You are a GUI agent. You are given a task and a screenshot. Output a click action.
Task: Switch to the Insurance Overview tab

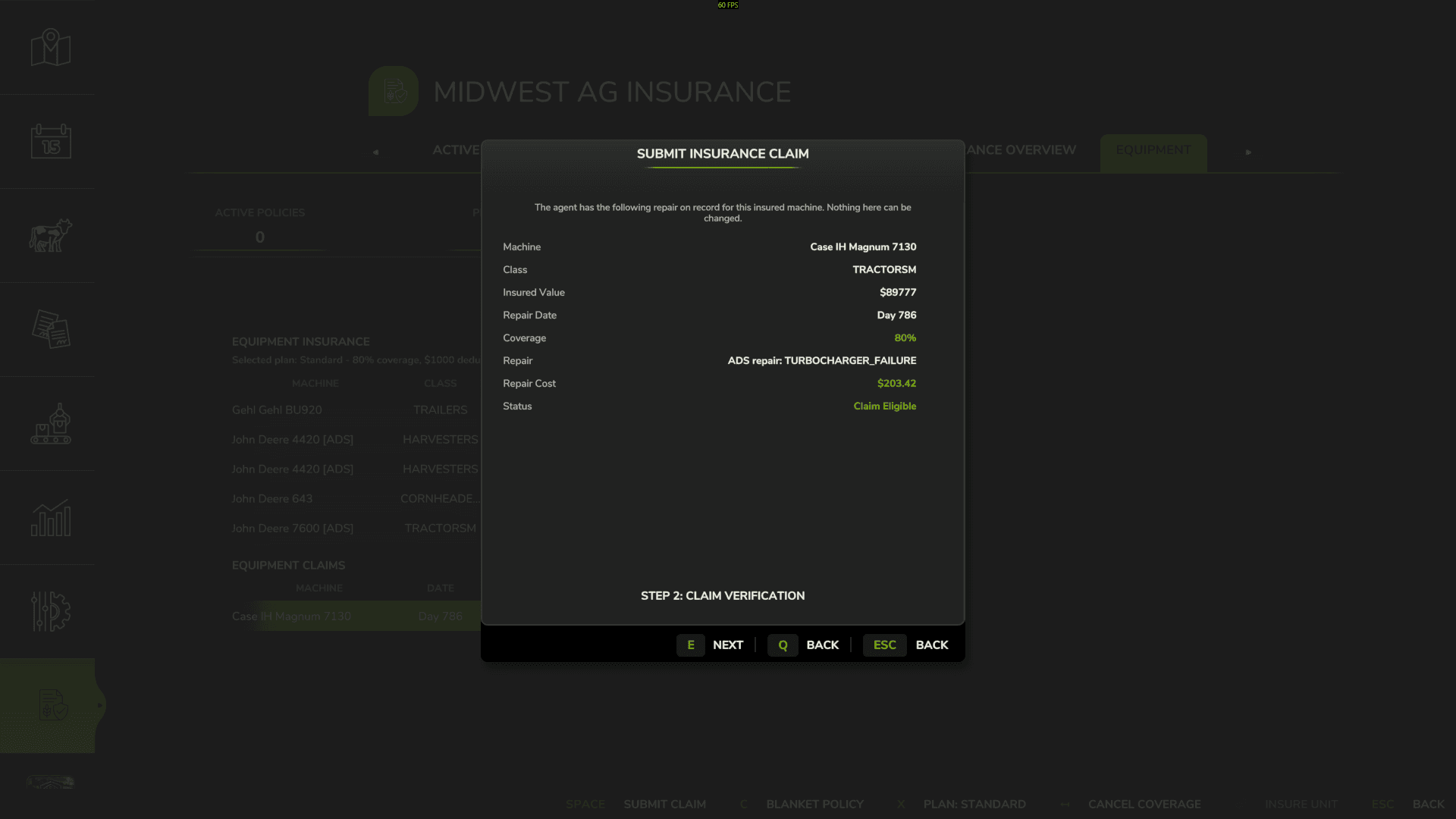(x=1021, y=150)
